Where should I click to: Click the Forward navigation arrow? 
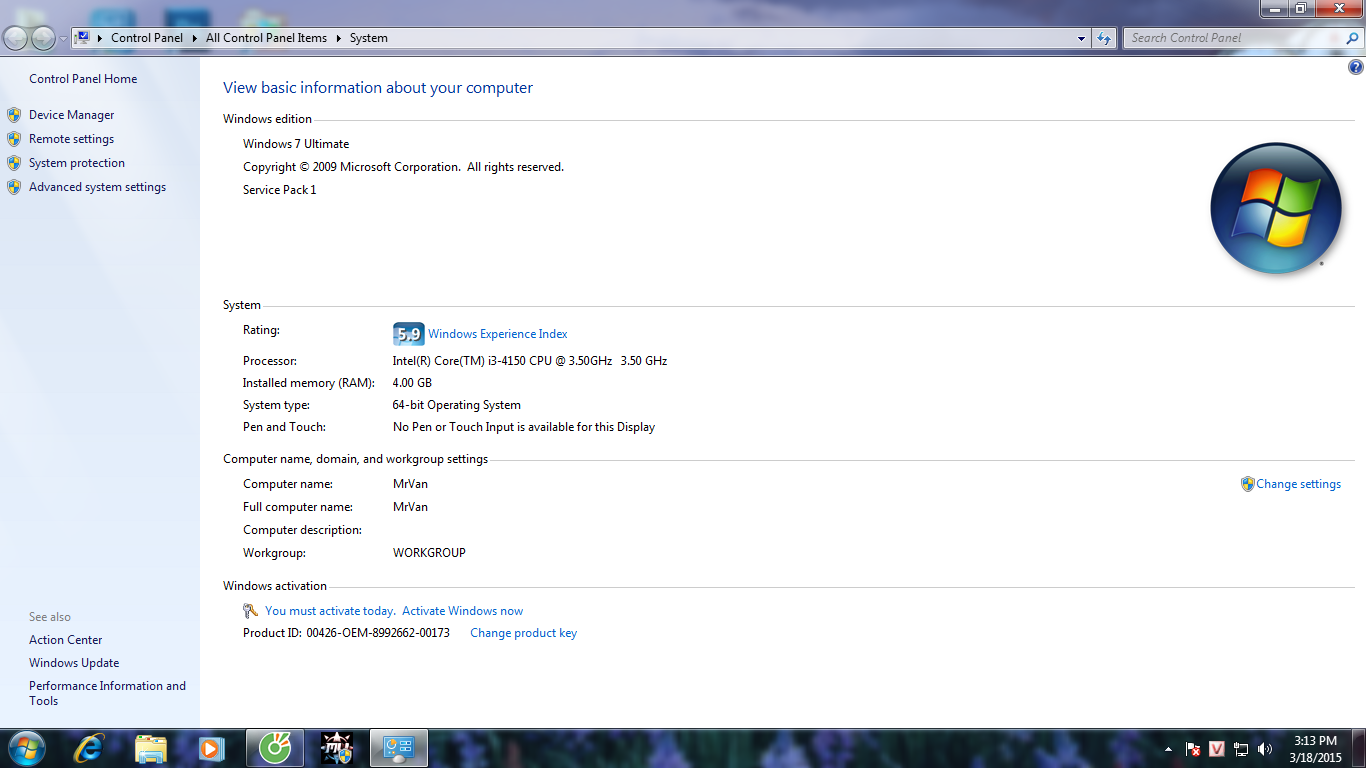[43, 38]
